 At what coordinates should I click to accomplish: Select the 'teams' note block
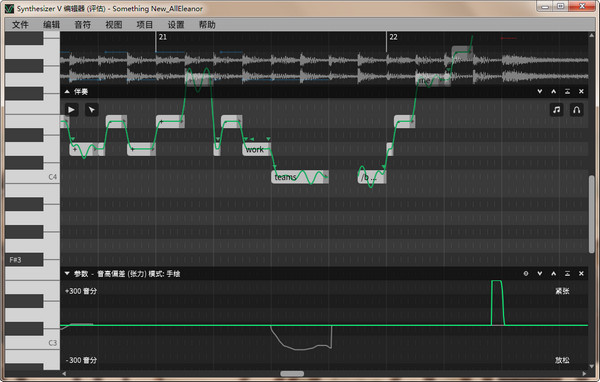300,177
